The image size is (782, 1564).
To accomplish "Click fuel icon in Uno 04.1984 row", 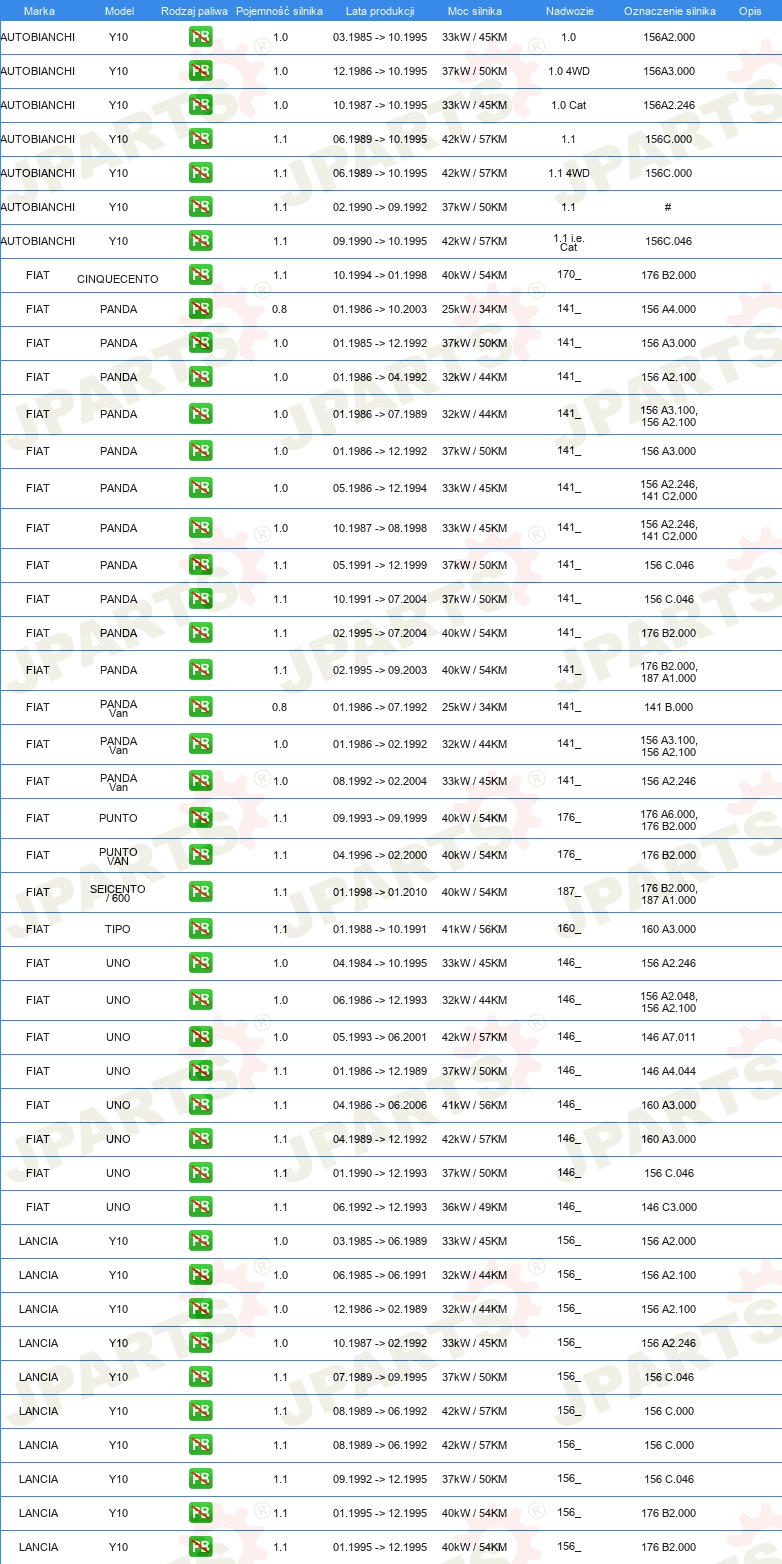I will pos(200,963).
